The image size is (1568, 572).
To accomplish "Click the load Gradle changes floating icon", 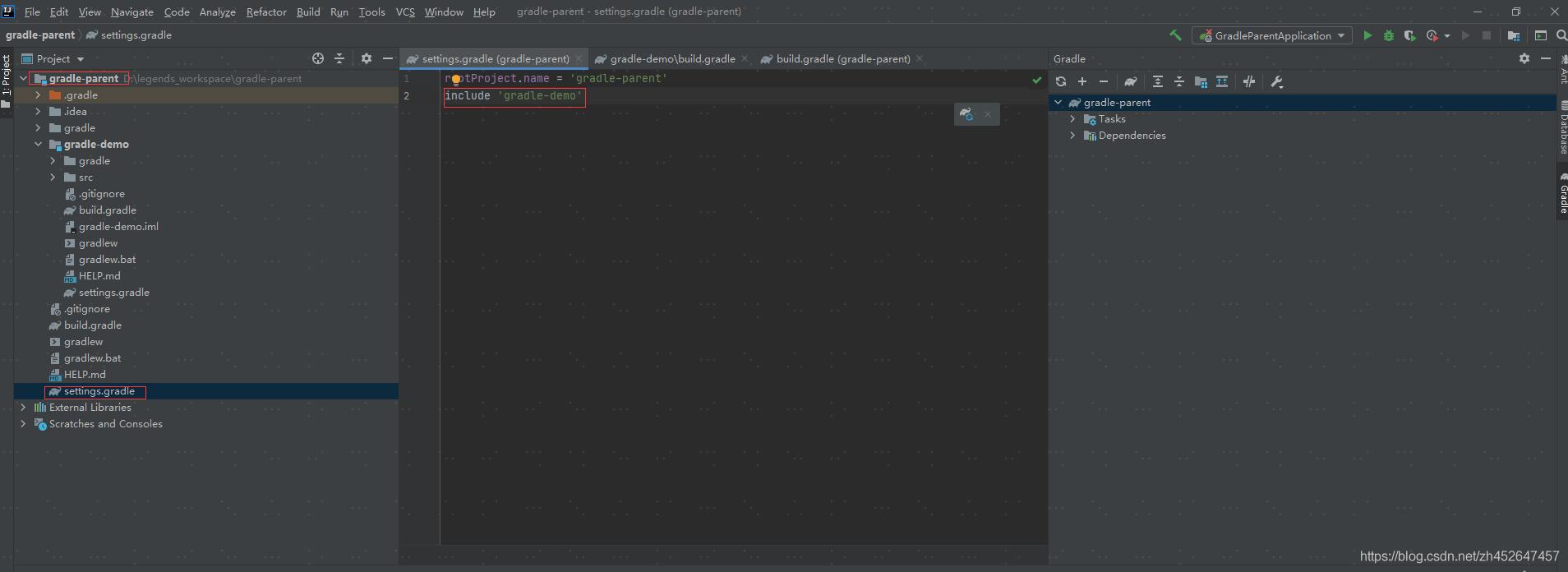I will click(966, 114).
